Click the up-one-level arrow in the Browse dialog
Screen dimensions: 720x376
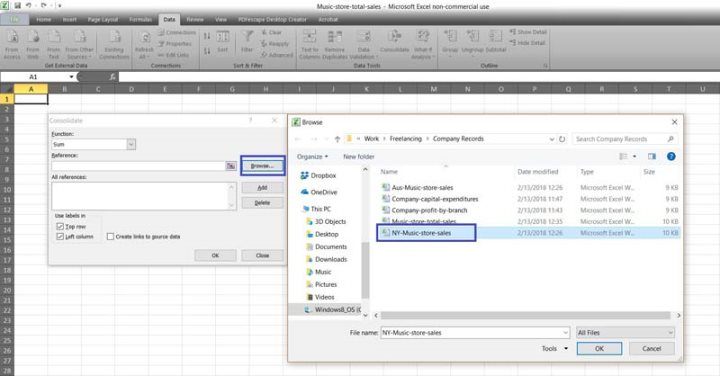pos(338,139)
